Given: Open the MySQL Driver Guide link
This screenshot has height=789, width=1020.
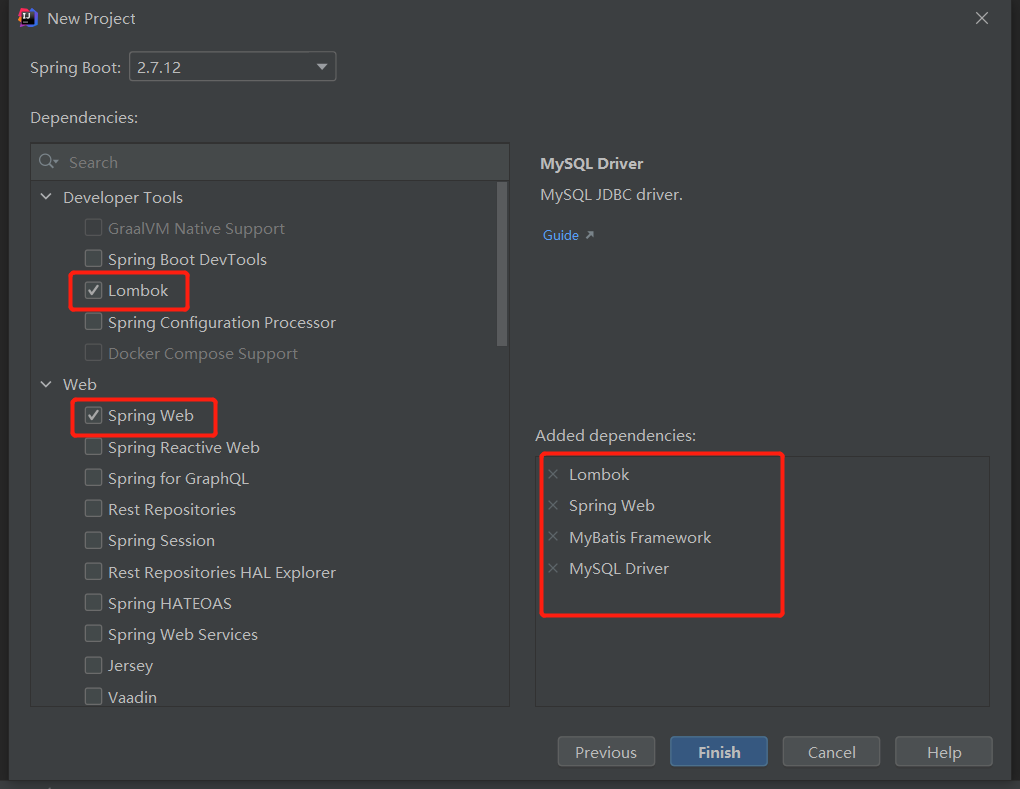Looking at the screenshot, I should pyautogui.click(x=561, y=236).
